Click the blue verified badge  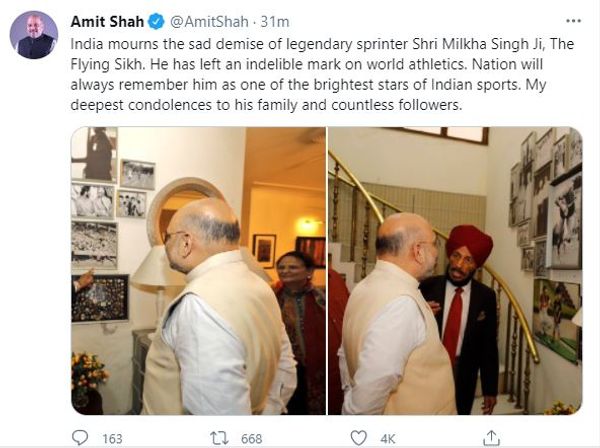point(156,22)
